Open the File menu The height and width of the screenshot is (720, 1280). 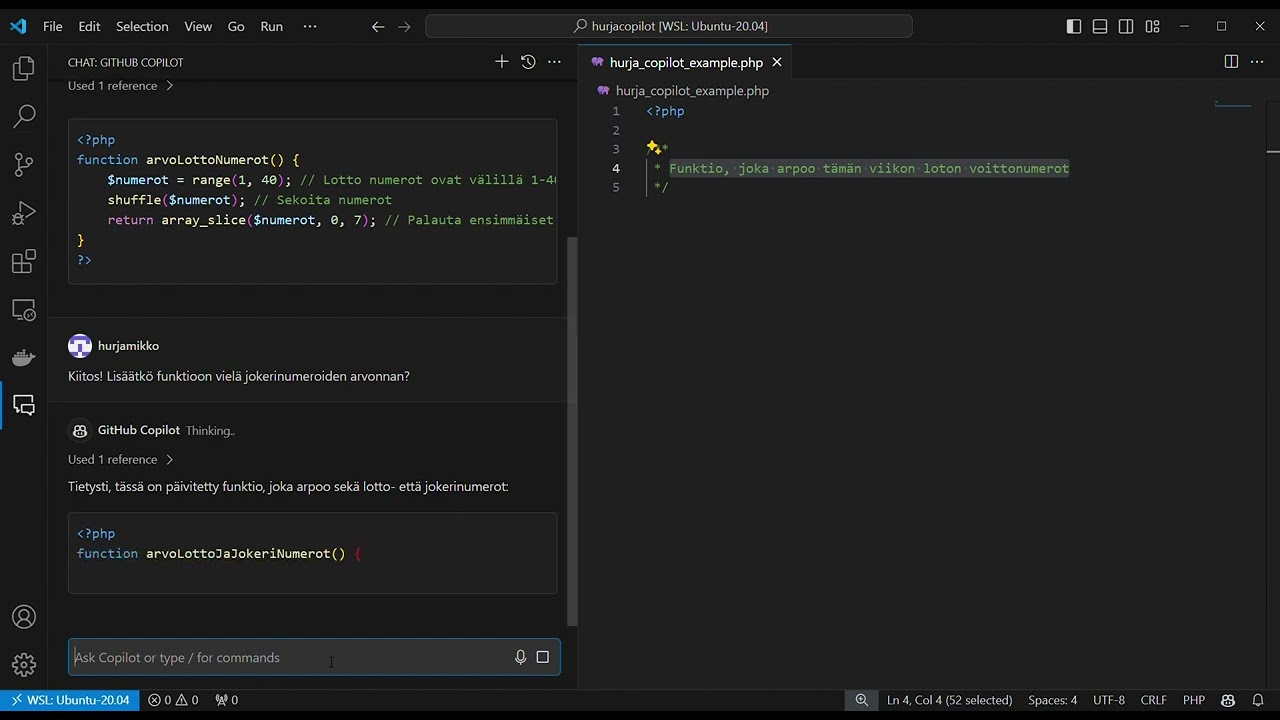pyautogui.click(x=53, y=27)
